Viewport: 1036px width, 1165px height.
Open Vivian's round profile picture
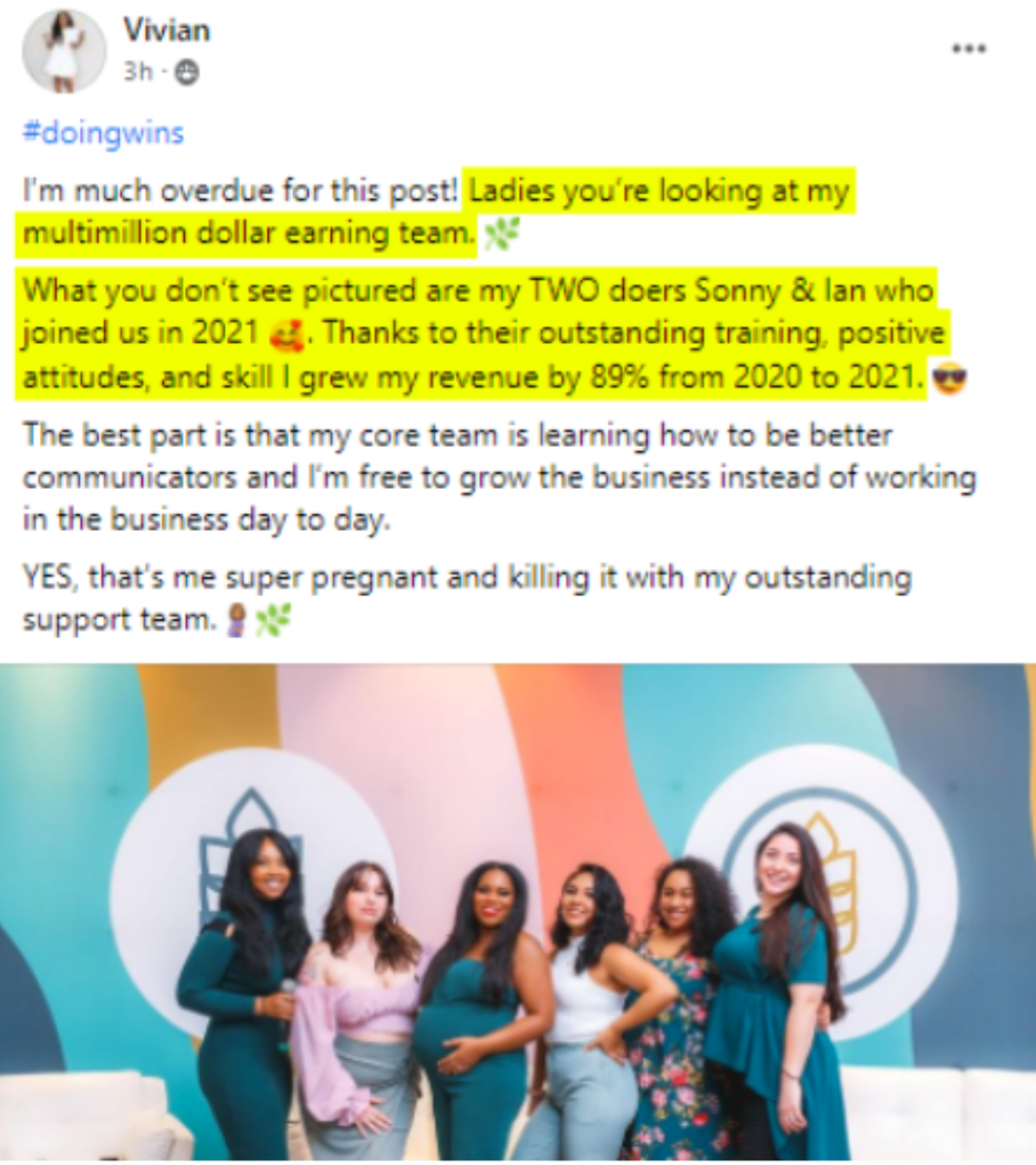(x=64, y=52)
